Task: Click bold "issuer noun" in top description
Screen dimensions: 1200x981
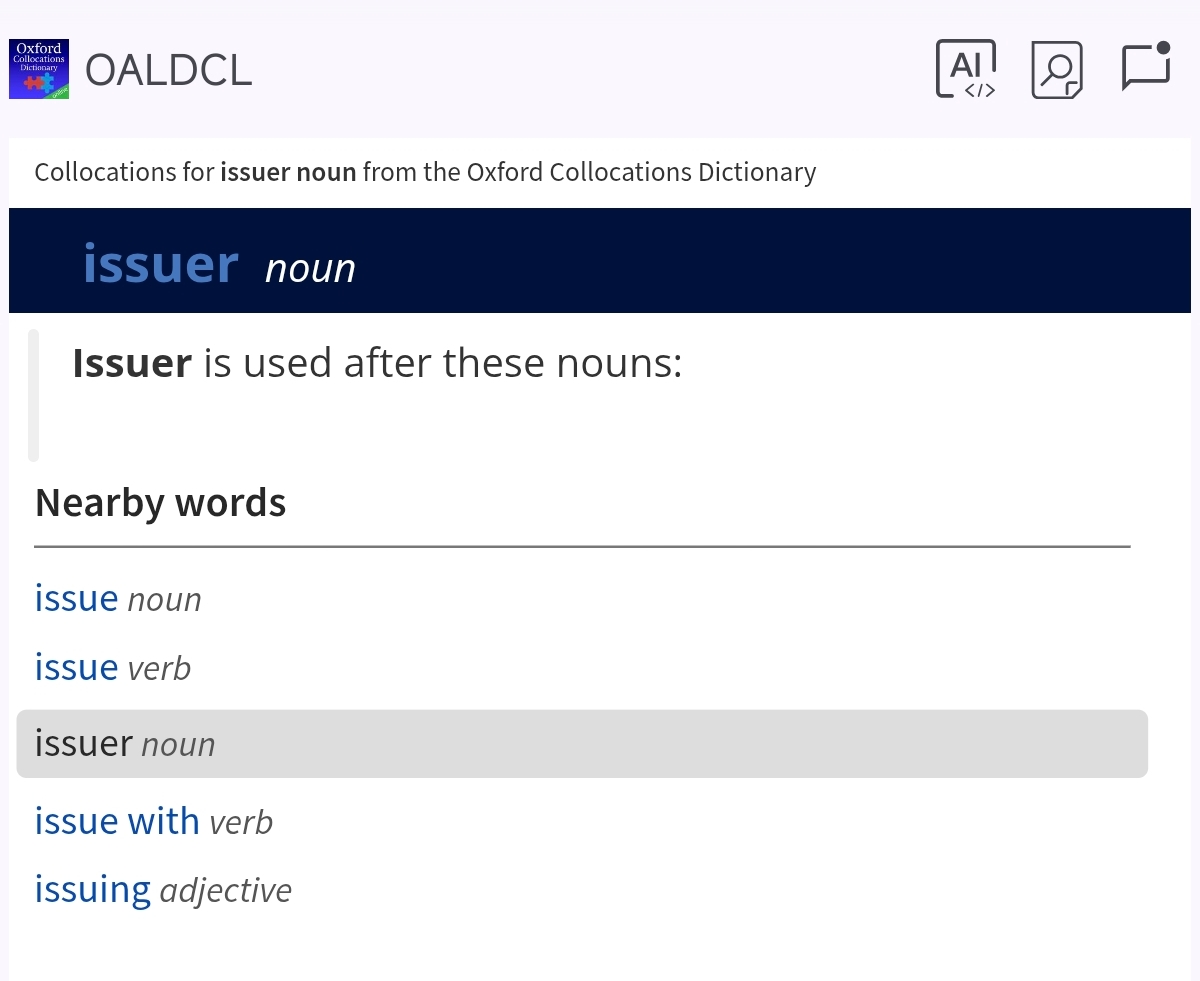Action: pyautogui.click(x=288, y=173)
